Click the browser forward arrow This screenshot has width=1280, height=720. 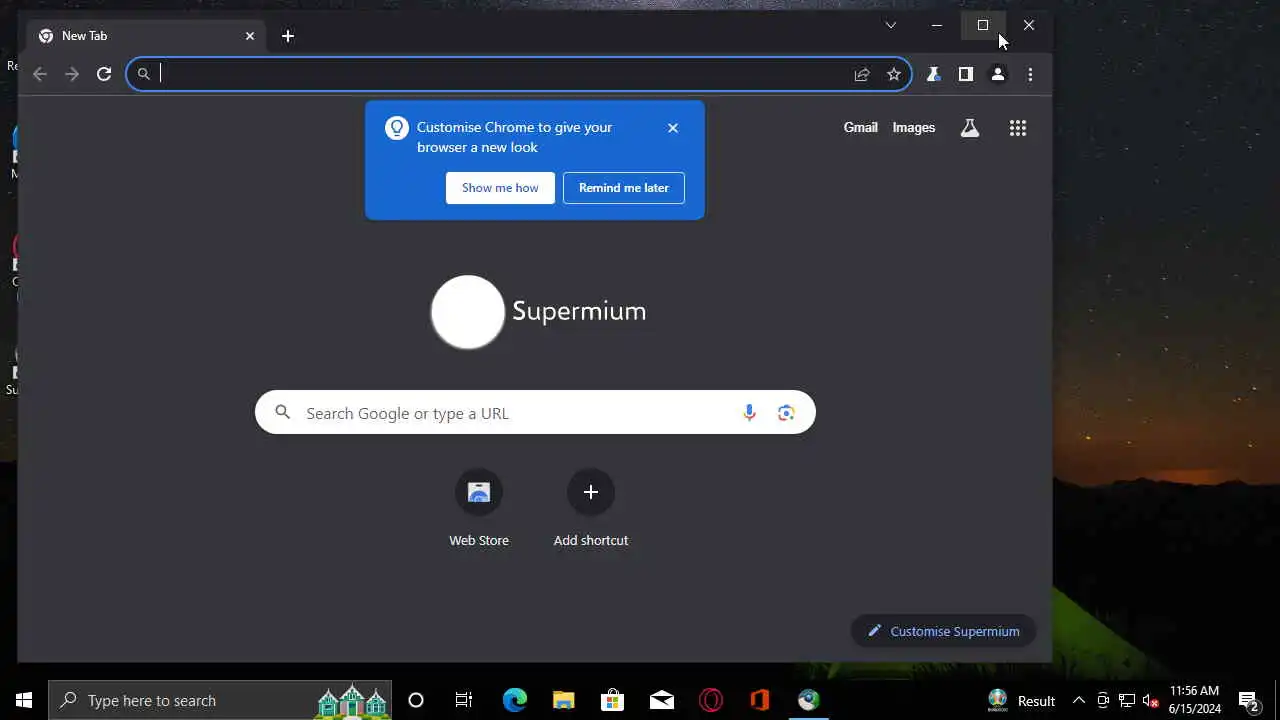72,74
